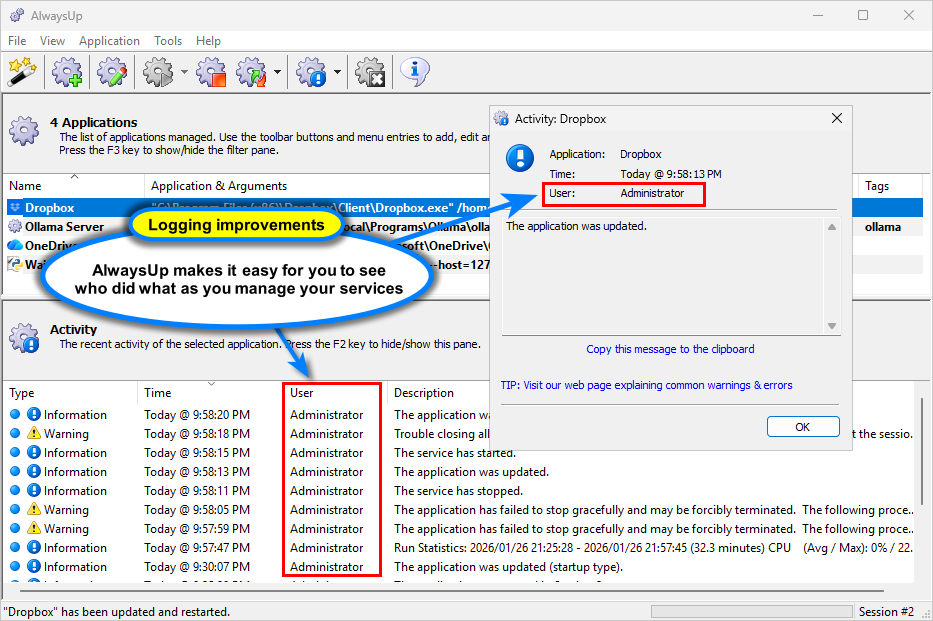The height and width of the screenshot is (621, 933).
Task: Expand the restart icon's dropdown menu
Action: tap(276, 72)
